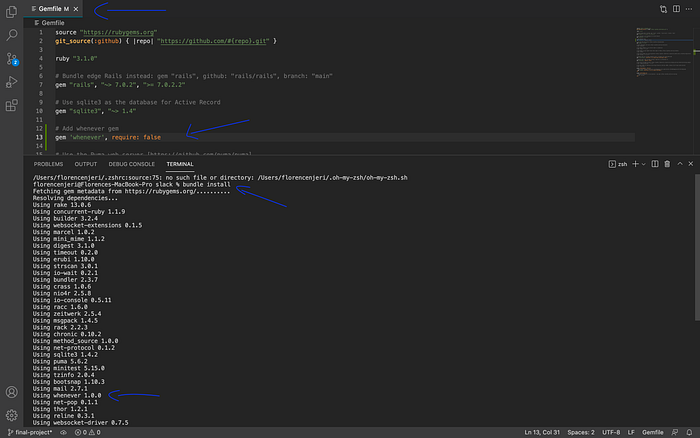The image size is (700, 438).
Task: Click the status bar icon next to final-project*
Action: [63, 432]
